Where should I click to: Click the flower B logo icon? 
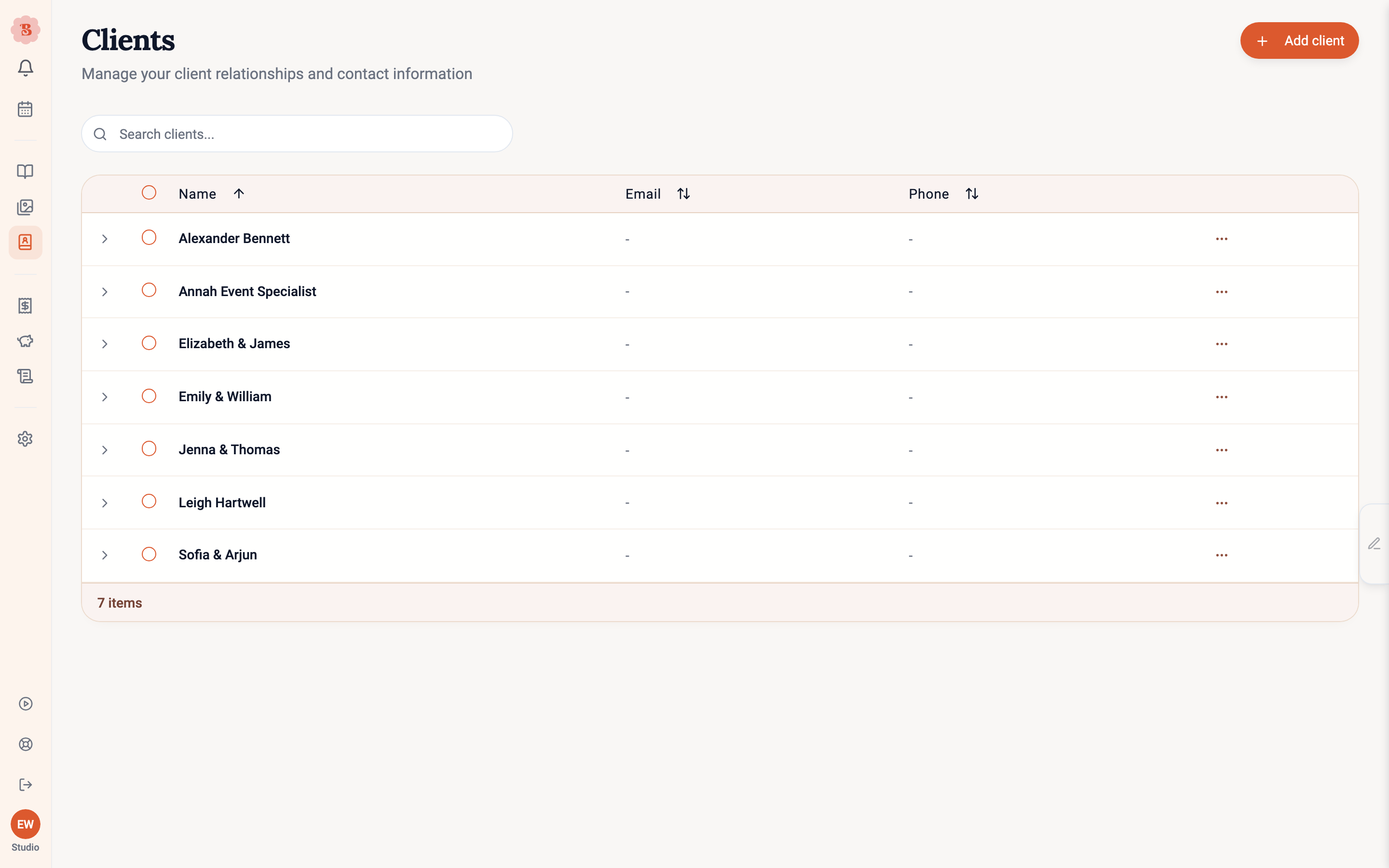25,29
